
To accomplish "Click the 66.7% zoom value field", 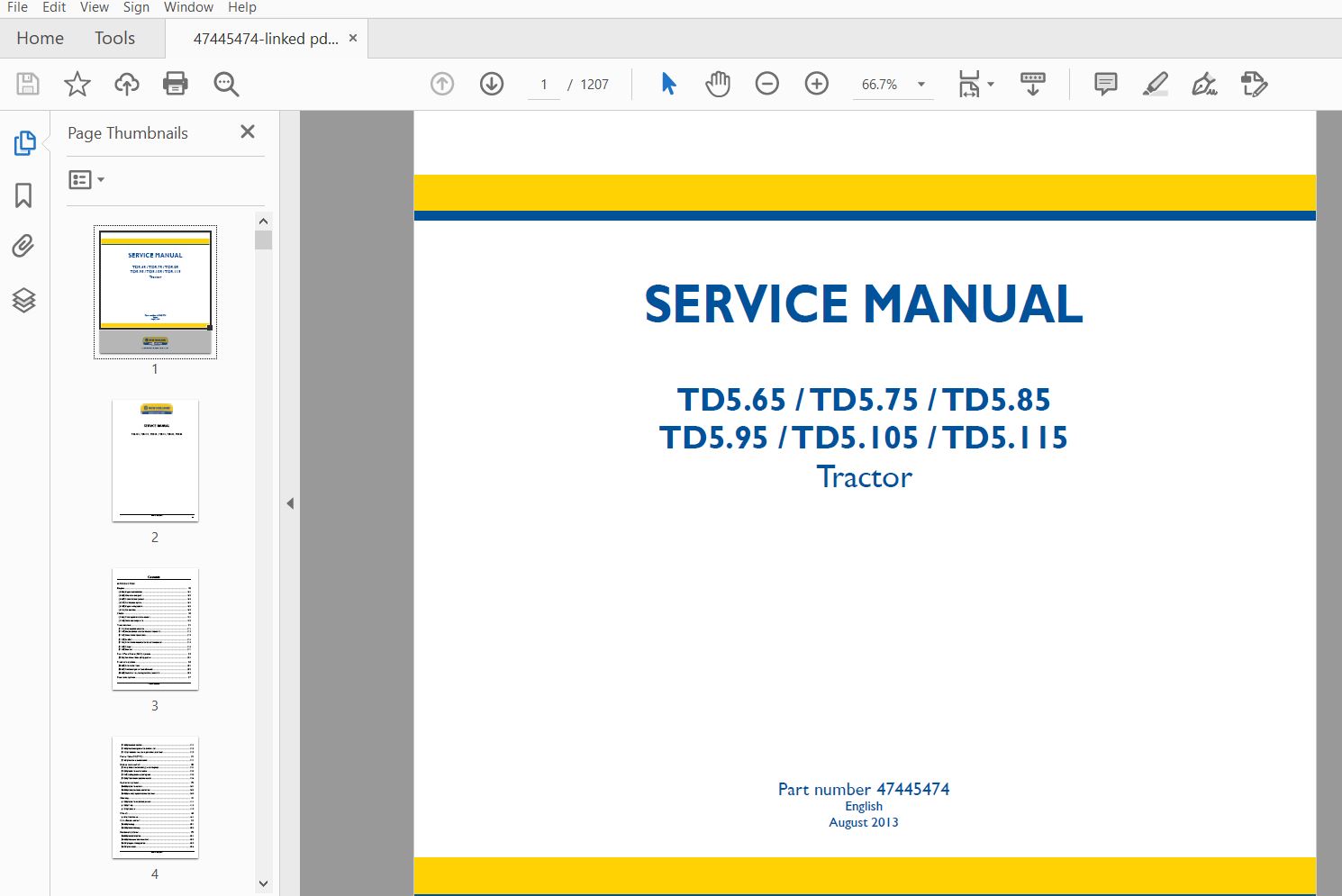I will [880, 85].
